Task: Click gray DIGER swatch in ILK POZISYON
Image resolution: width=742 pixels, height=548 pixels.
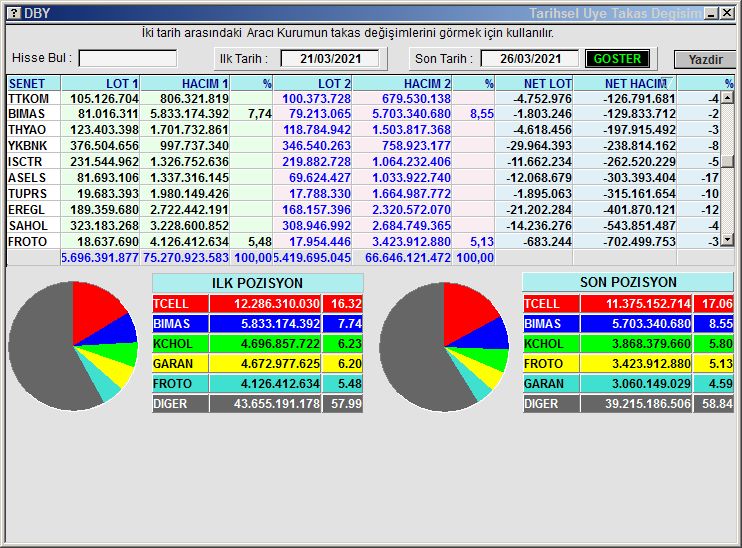Action: pos(180,404)
